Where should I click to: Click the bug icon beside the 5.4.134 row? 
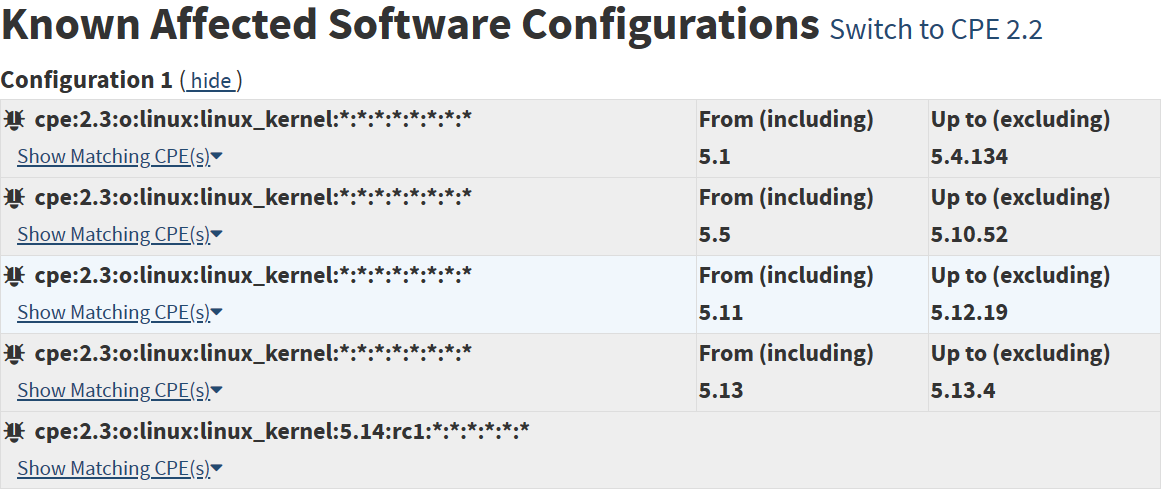pyautogui.click(x=13, y=120)
